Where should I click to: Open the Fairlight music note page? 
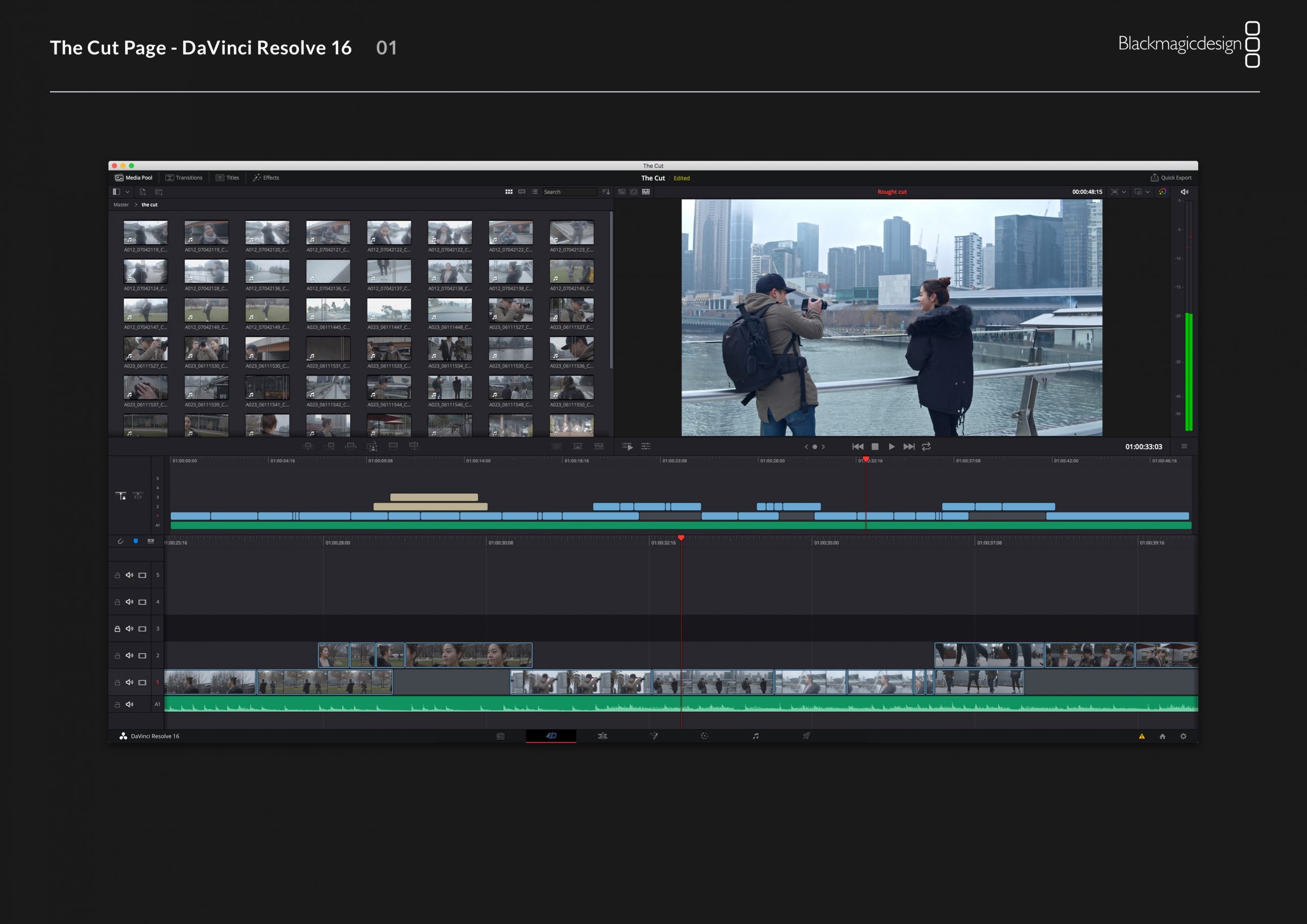point(756,736)
